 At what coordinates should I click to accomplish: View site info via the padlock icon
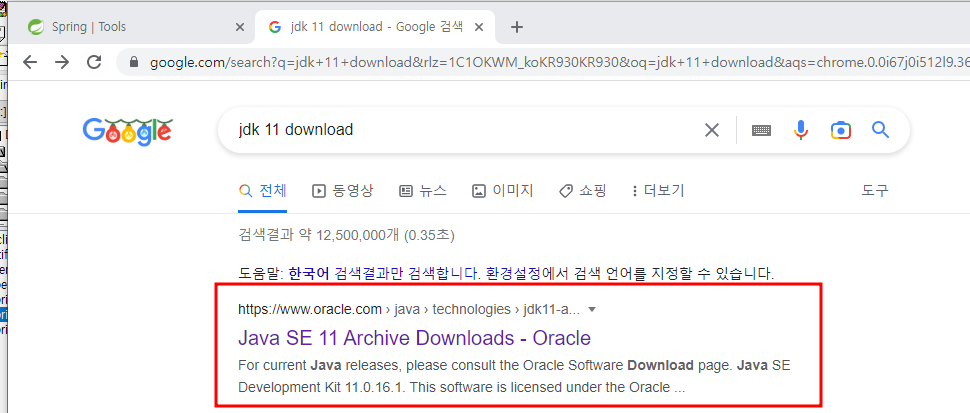point(133,62)
